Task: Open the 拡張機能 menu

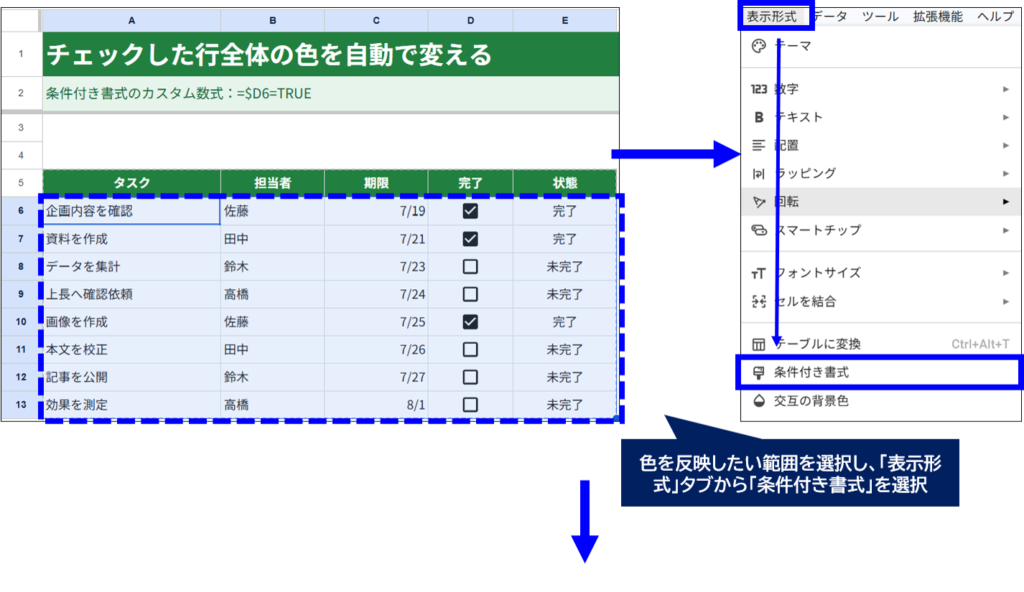Action: [x=938, y=16]
